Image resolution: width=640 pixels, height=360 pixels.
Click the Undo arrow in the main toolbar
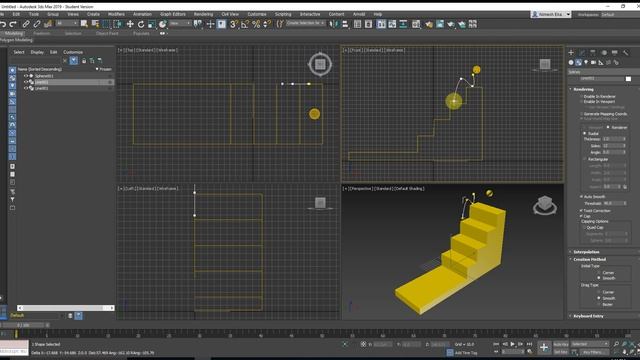pos(3,24)
